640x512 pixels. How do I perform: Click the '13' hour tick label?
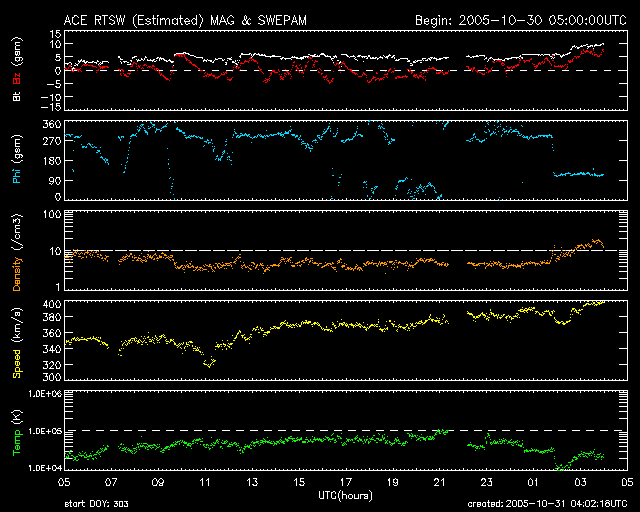point(252,482)
